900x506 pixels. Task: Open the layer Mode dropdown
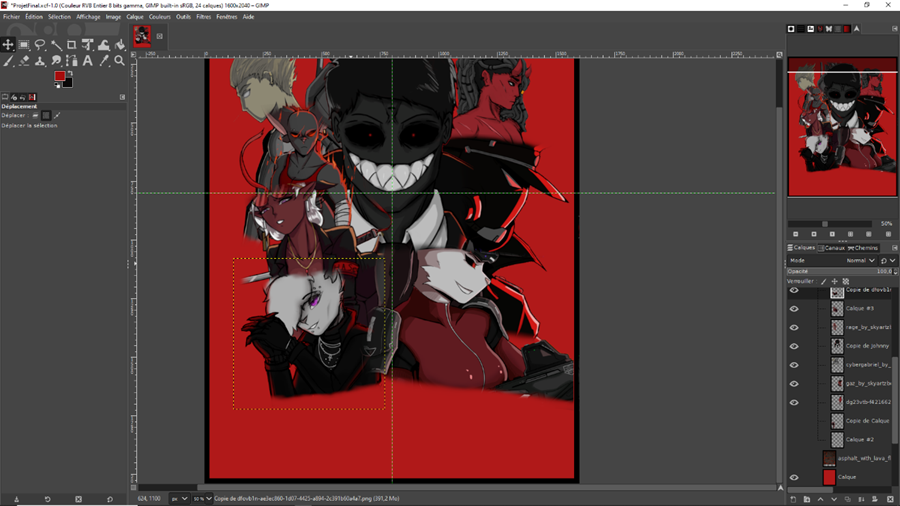[x=860, y=260]
